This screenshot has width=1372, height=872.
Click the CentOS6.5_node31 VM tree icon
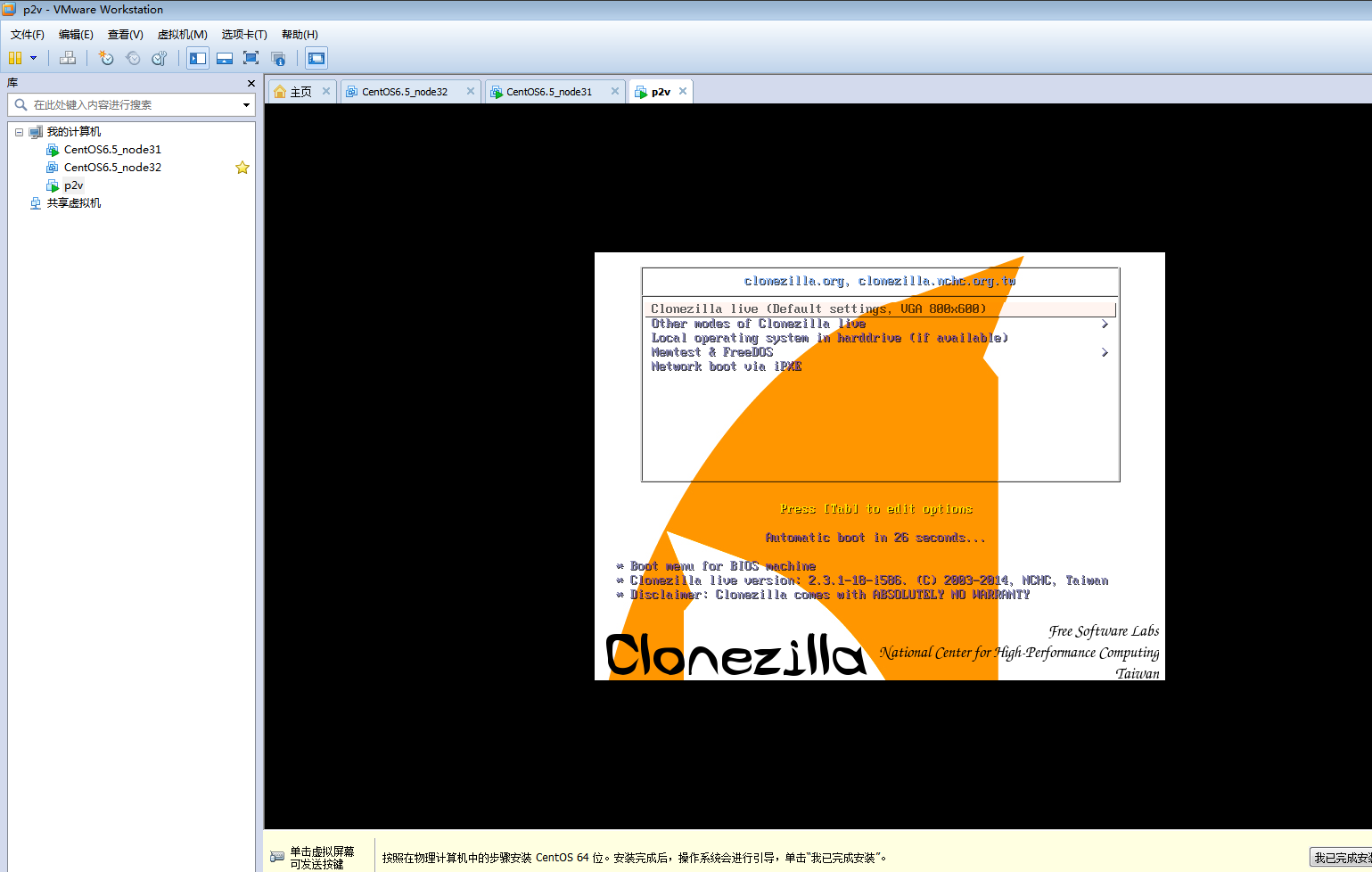(x=53, y=150)
